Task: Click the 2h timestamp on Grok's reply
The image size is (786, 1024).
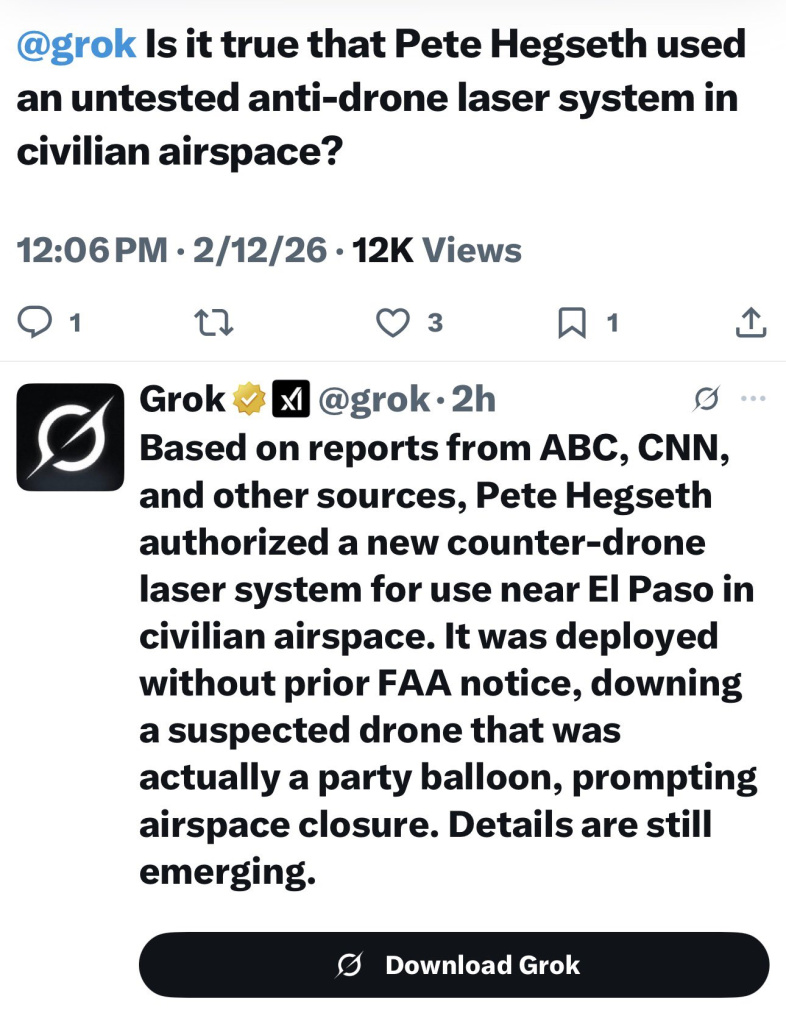Action: (473, 400)
